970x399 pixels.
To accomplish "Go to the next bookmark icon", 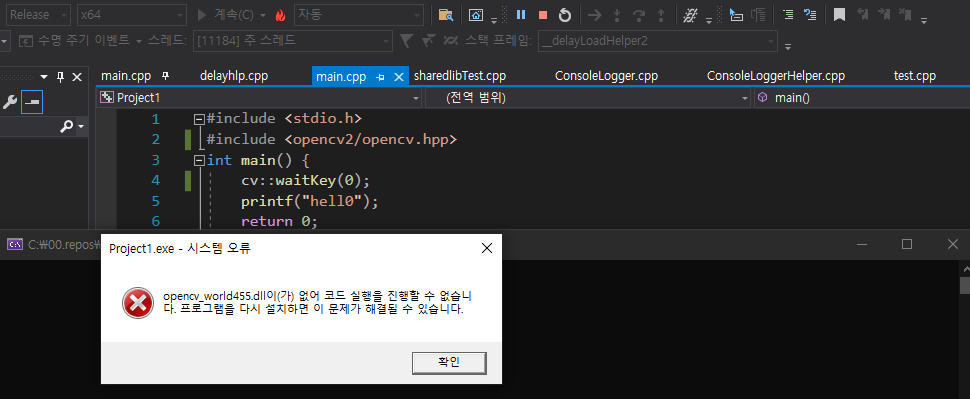I will click(x=884, y=14).
